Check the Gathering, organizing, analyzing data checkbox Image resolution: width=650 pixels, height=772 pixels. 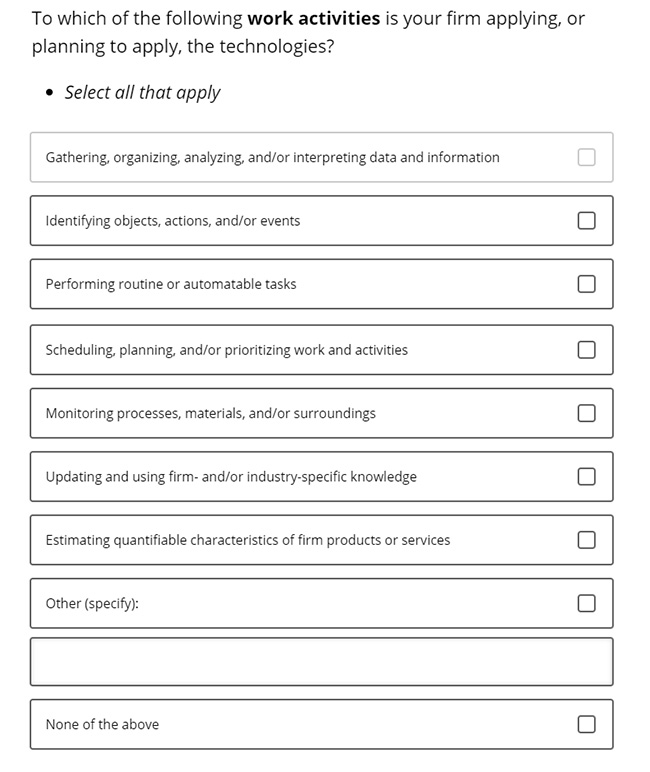[586, 157]
